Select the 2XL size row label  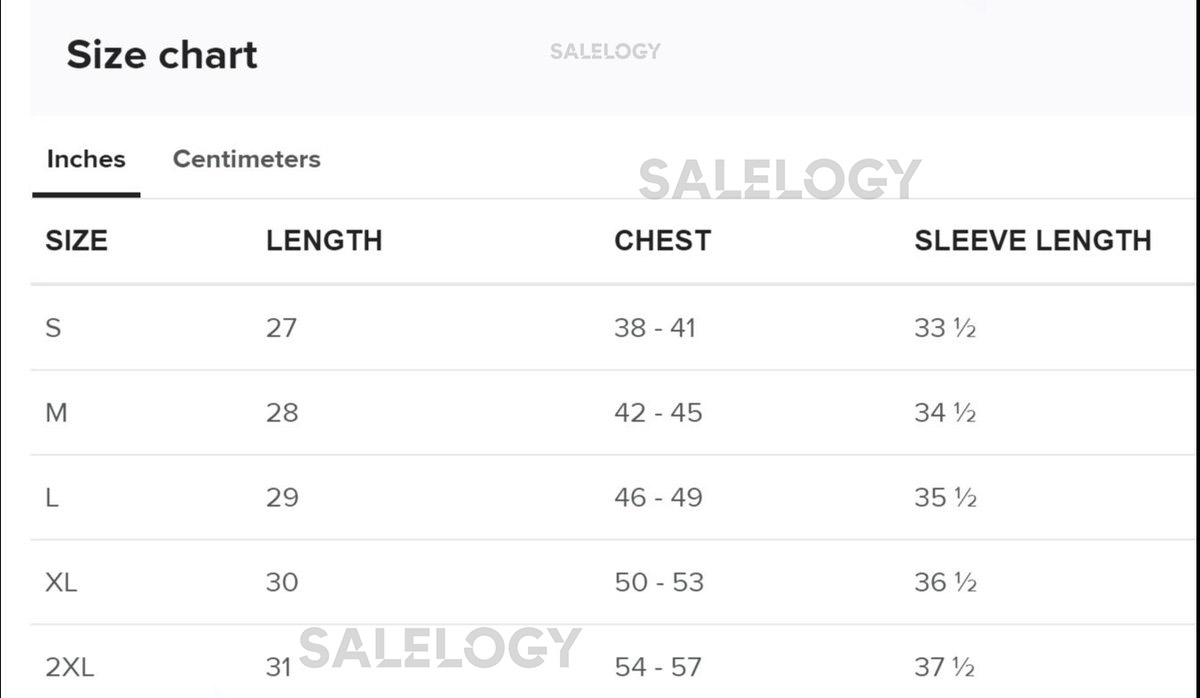pos(70,667)
